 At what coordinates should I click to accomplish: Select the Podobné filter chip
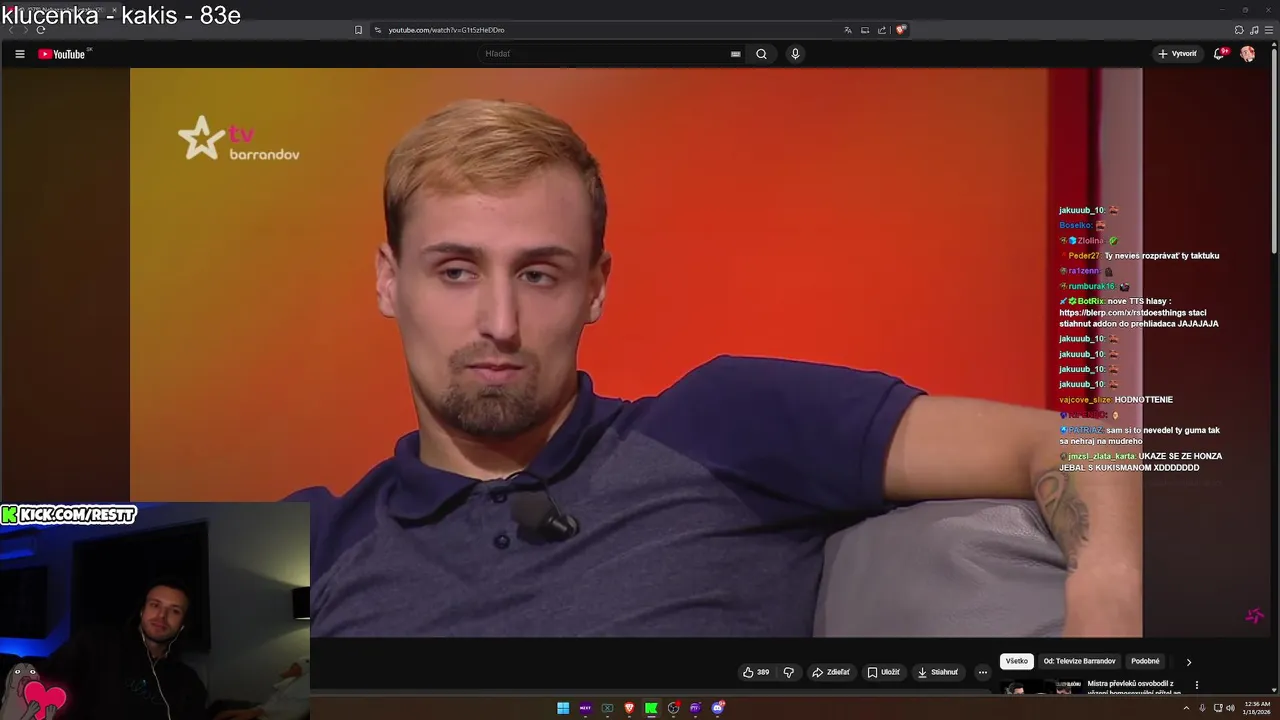point(1145,661)
